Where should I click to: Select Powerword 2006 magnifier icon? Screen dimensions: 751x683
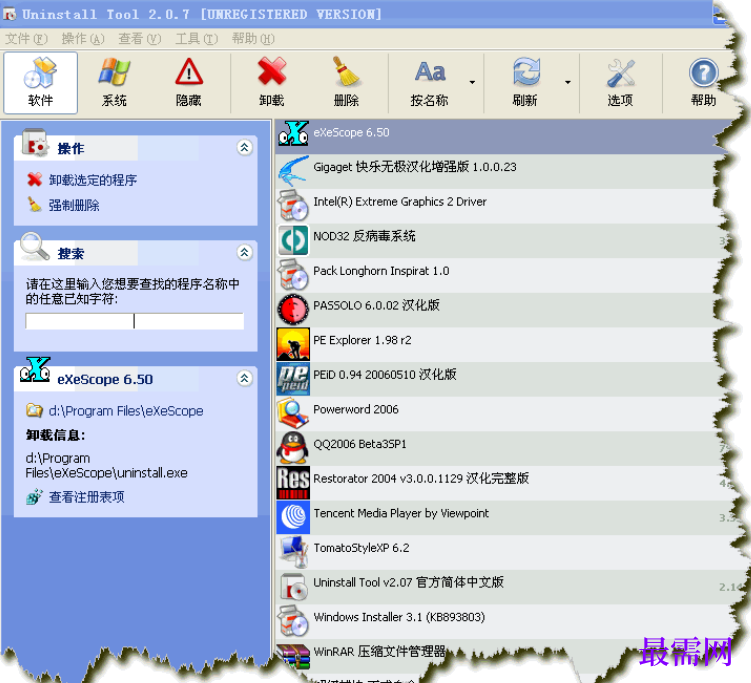293,413
